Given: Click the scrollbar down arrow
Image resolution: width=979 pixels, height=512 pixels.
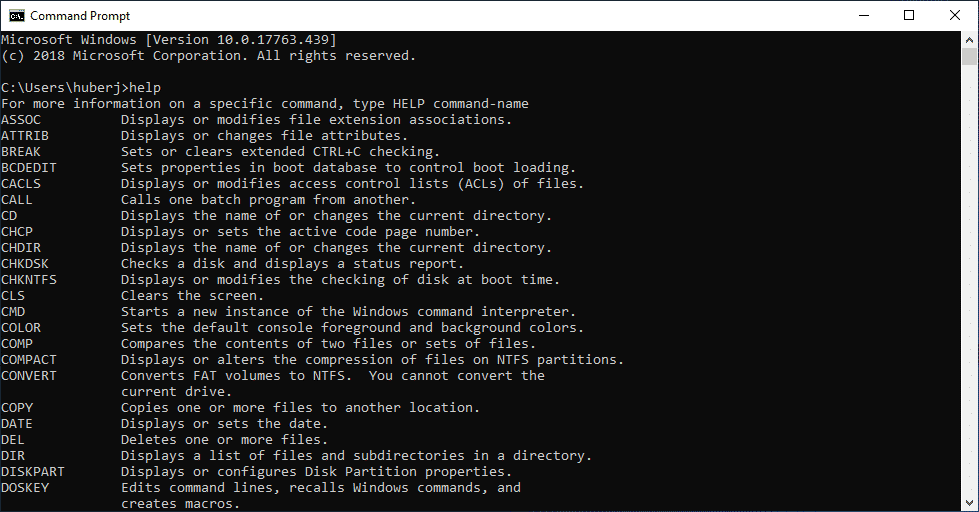Looking at the screenshot, I should tap(969, 503).
